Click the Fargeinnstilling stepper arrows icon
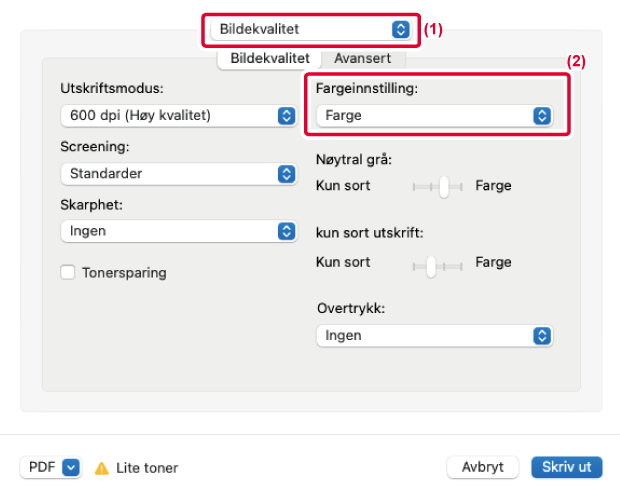Viewport: 620px width, 498px height. 542,116
